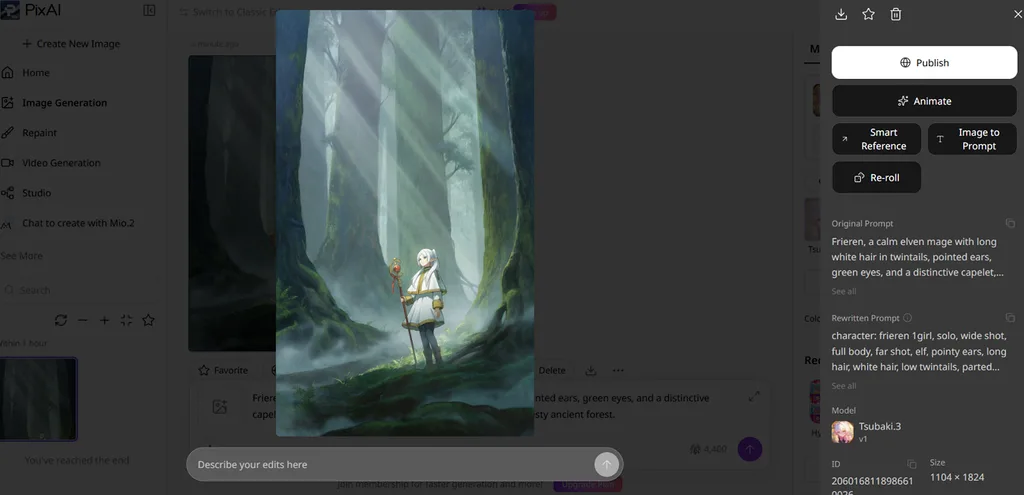Collapse the left sidebar panel

click(149, 10)
